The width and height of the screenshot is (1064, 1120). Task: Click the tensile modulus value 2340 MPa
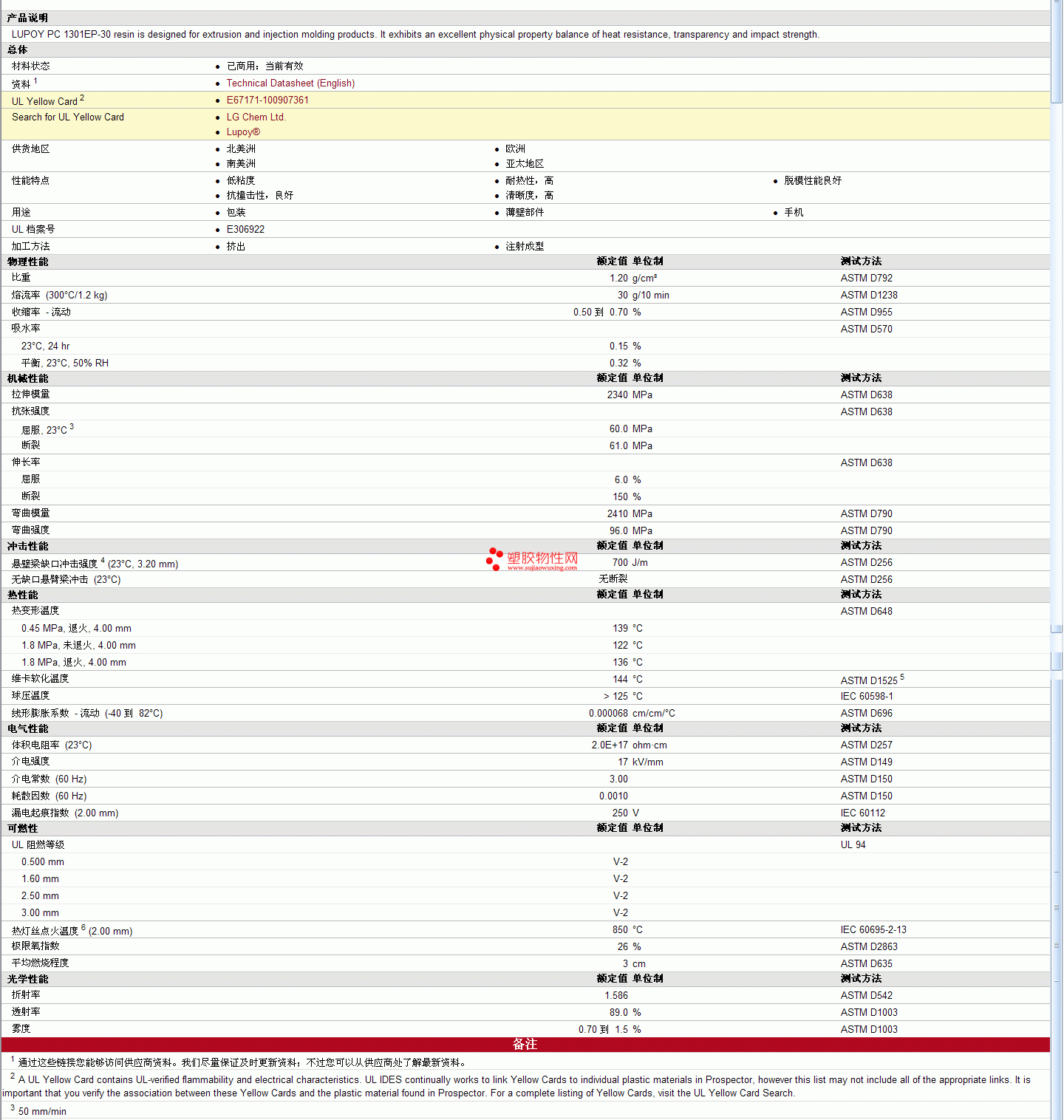(630, 395)
